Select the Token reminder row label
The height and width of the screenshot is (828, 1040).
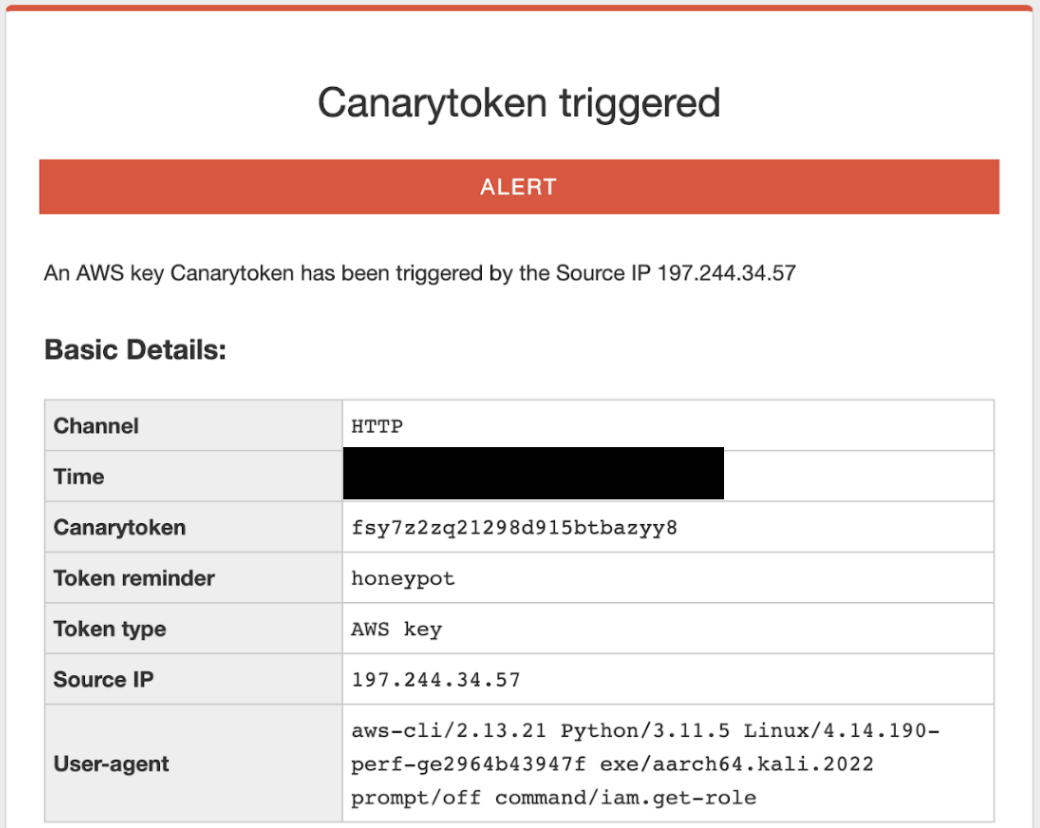134,579
